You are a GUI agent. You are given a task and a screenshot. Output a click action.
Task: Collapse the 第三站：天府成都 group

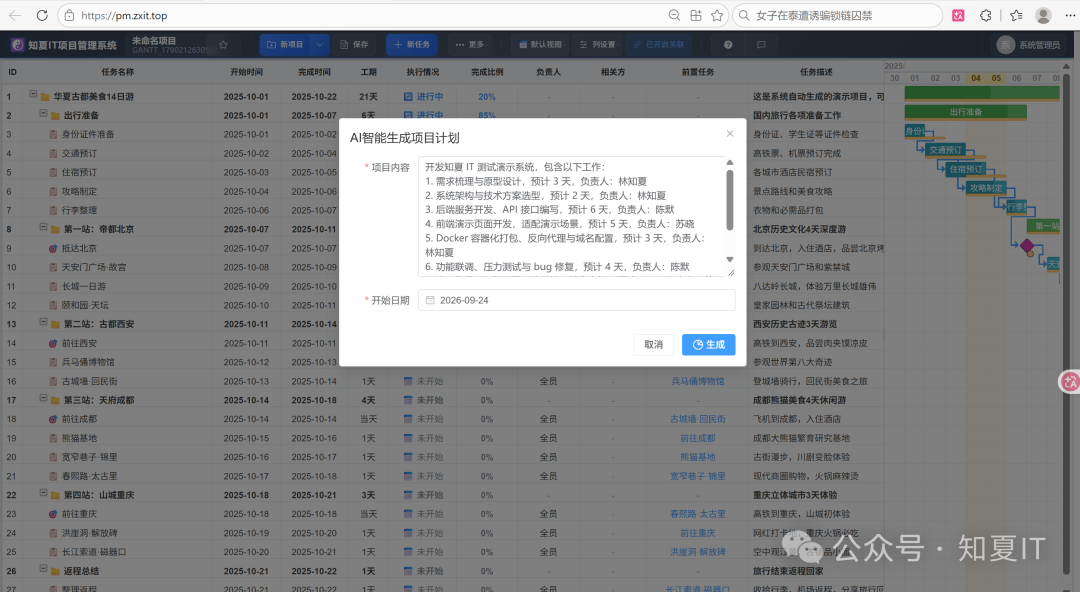(43, 398)
